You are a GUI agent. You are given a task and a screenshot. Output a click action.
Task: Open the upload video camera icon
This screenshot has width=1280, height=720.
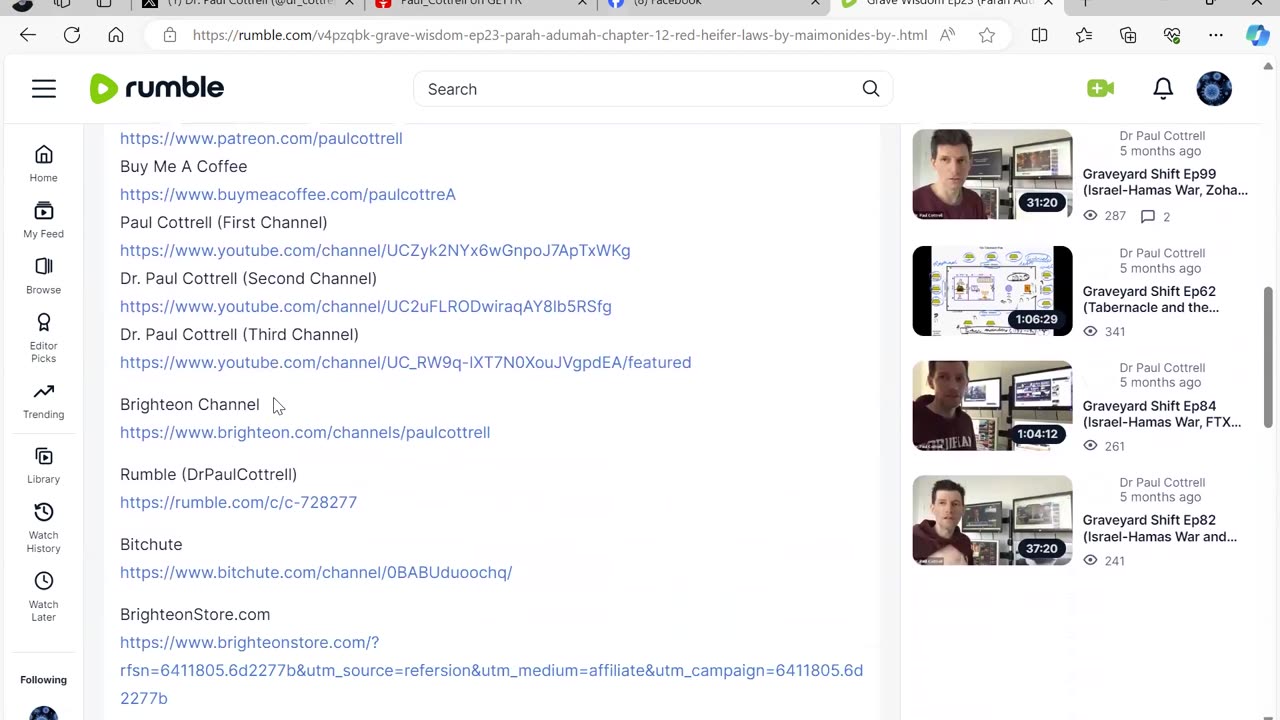(x=1100, y=89)
